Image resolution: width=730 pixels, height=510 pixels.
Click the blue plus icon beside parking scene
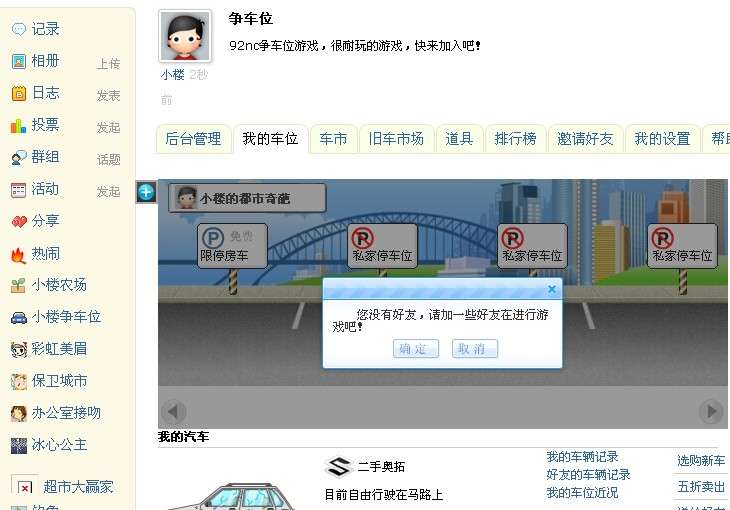click(146, 192)
